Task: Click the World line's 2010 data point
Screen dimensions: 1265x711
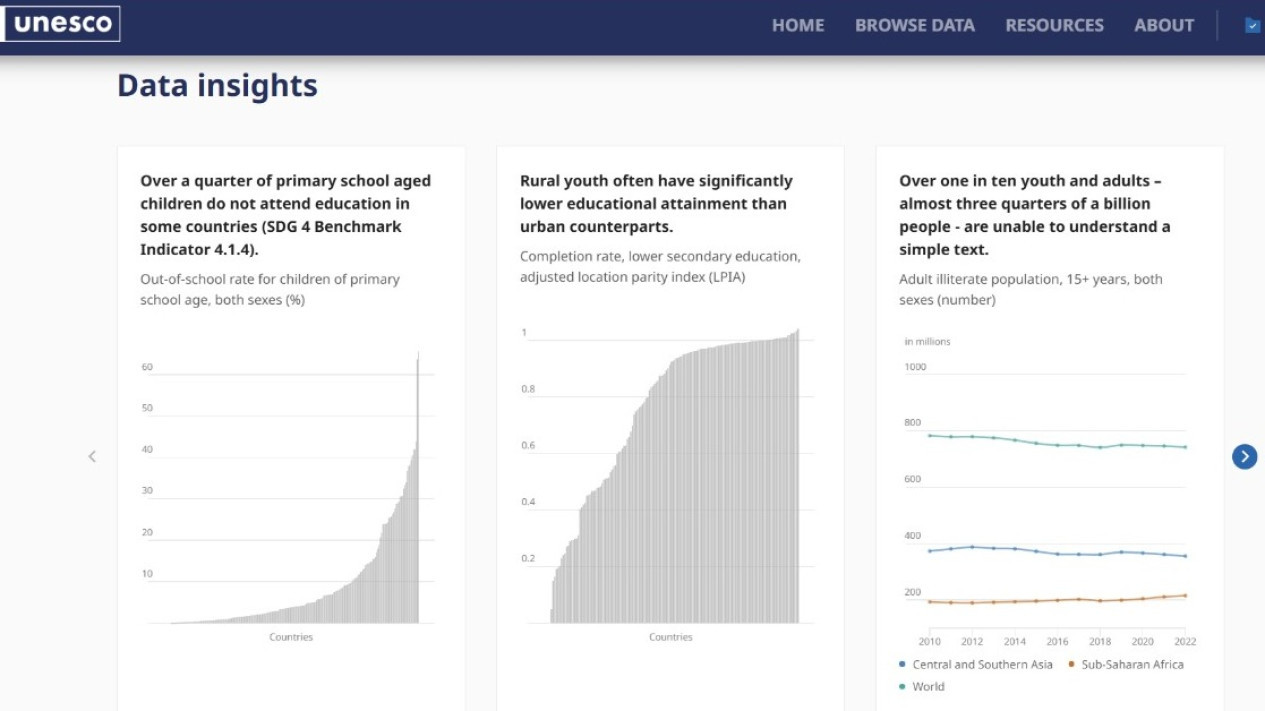Action: (x=930, y=435)
